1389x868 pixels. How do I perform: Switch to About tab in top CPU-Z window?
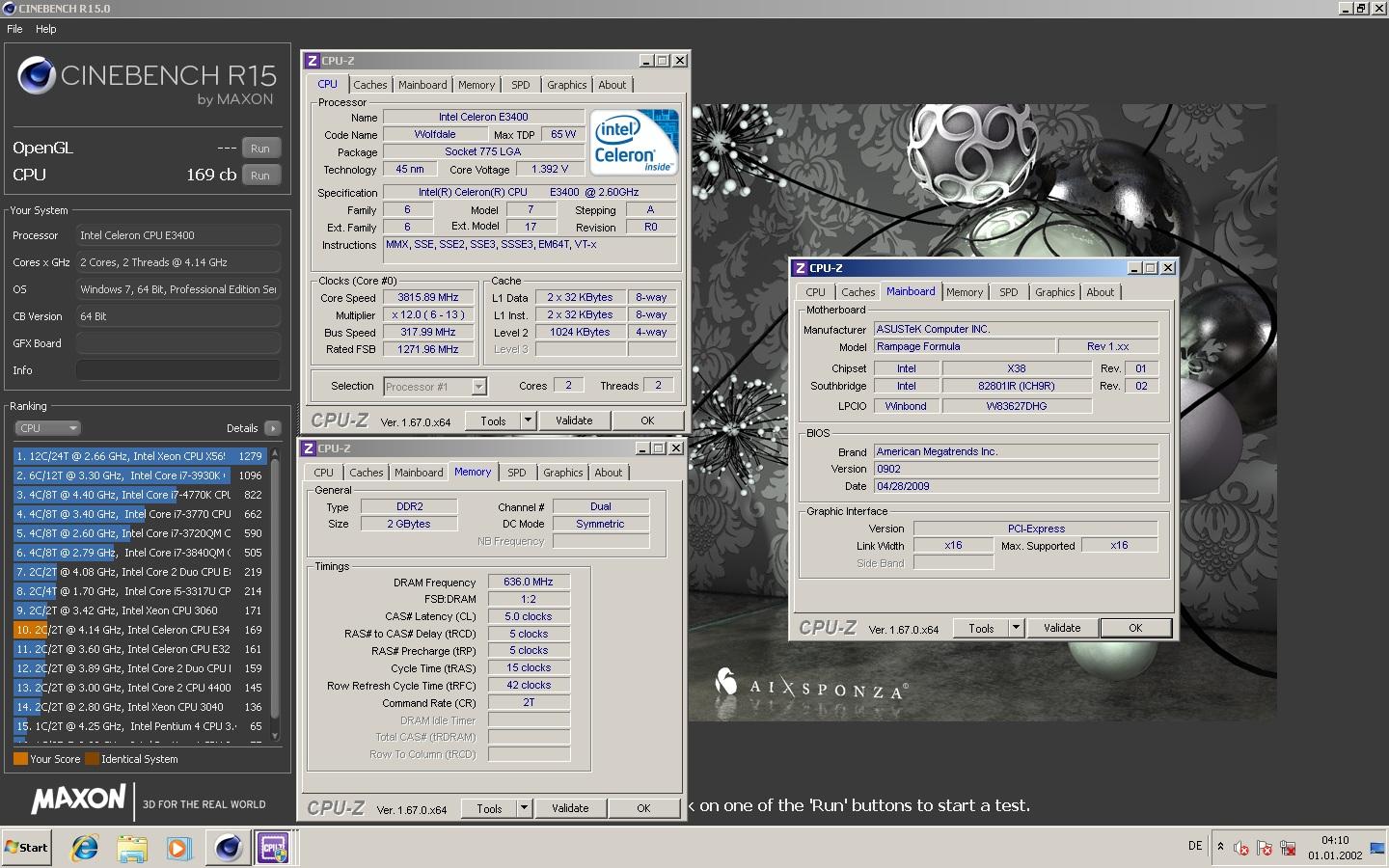(613, 85)
